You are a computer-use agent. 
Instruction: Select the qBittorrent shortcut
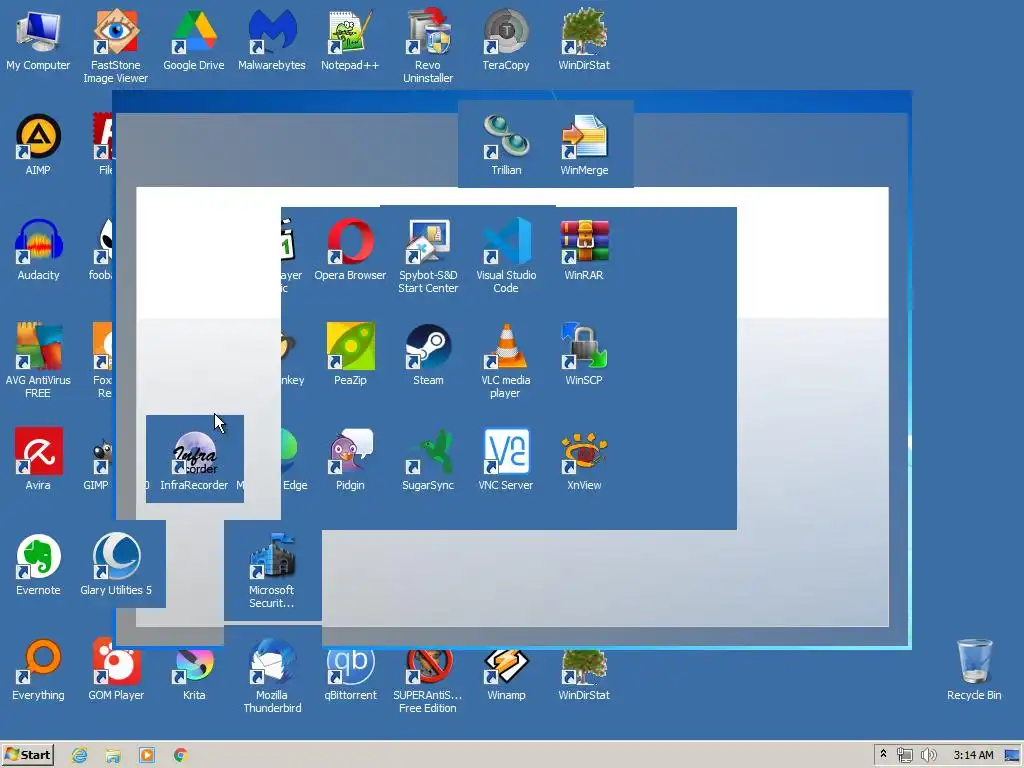click(350, 673)
